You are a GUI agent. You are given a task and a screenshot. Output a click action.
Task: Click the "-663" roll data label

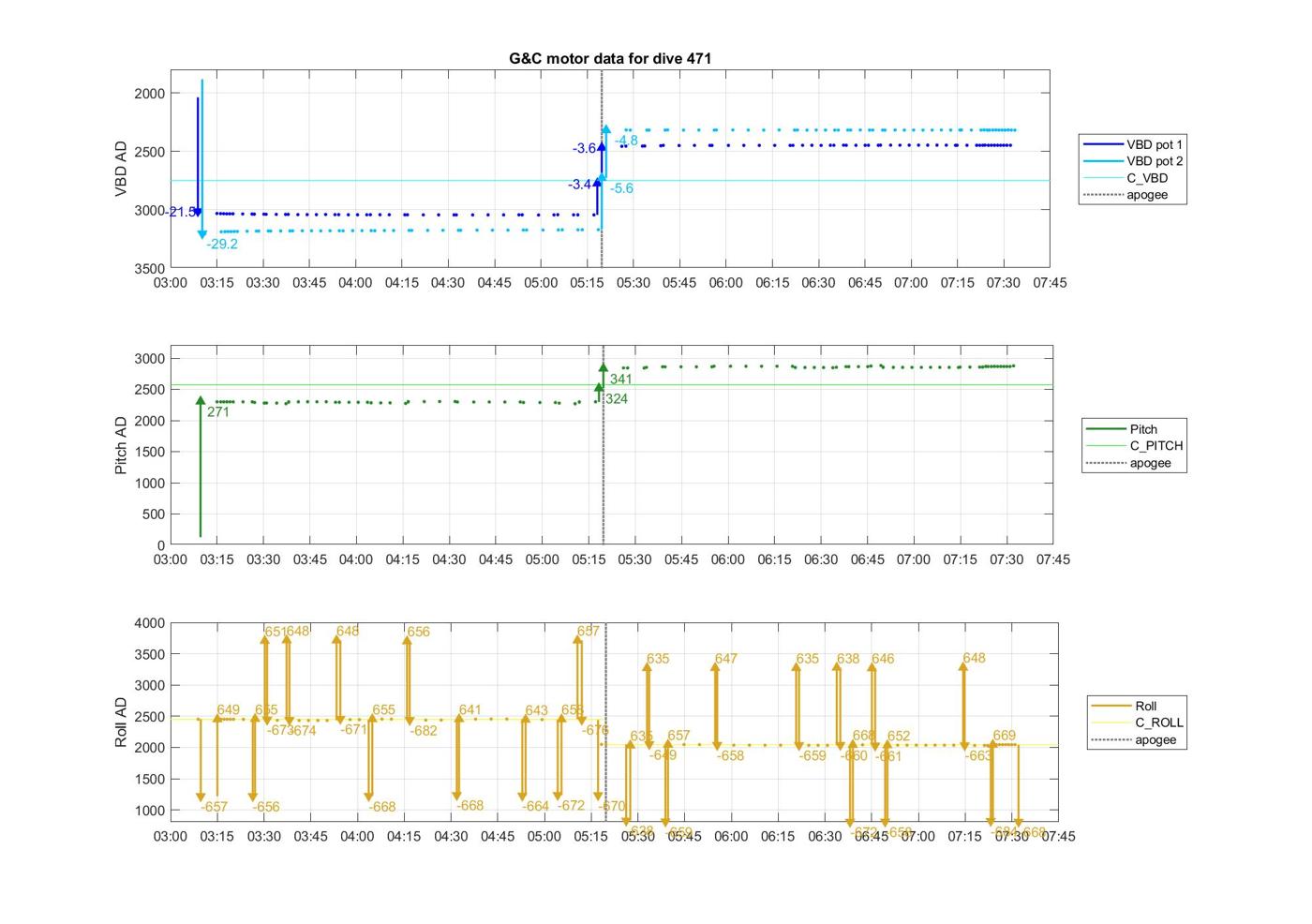coord(978,755)
